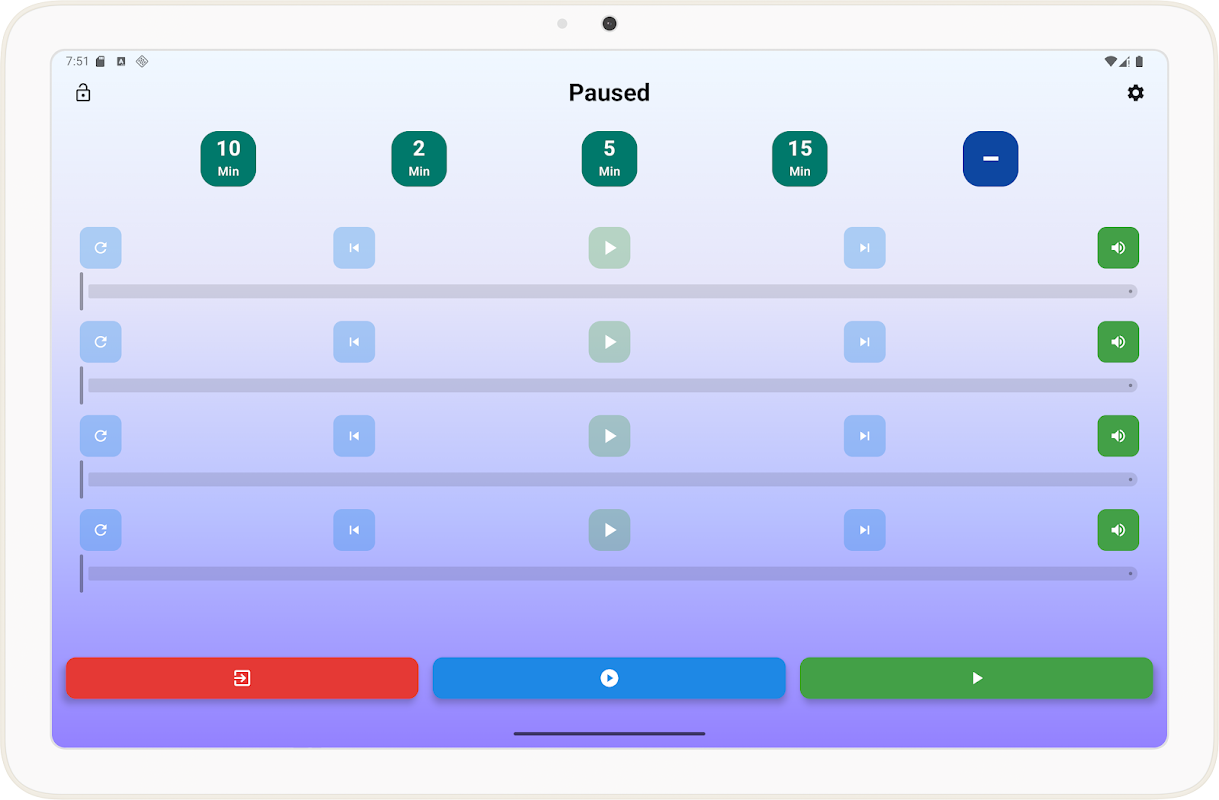The height and width of the screenshot is (800, 1219).
Task: Select the 10 Min timer preset
Action: coord(228,159)
